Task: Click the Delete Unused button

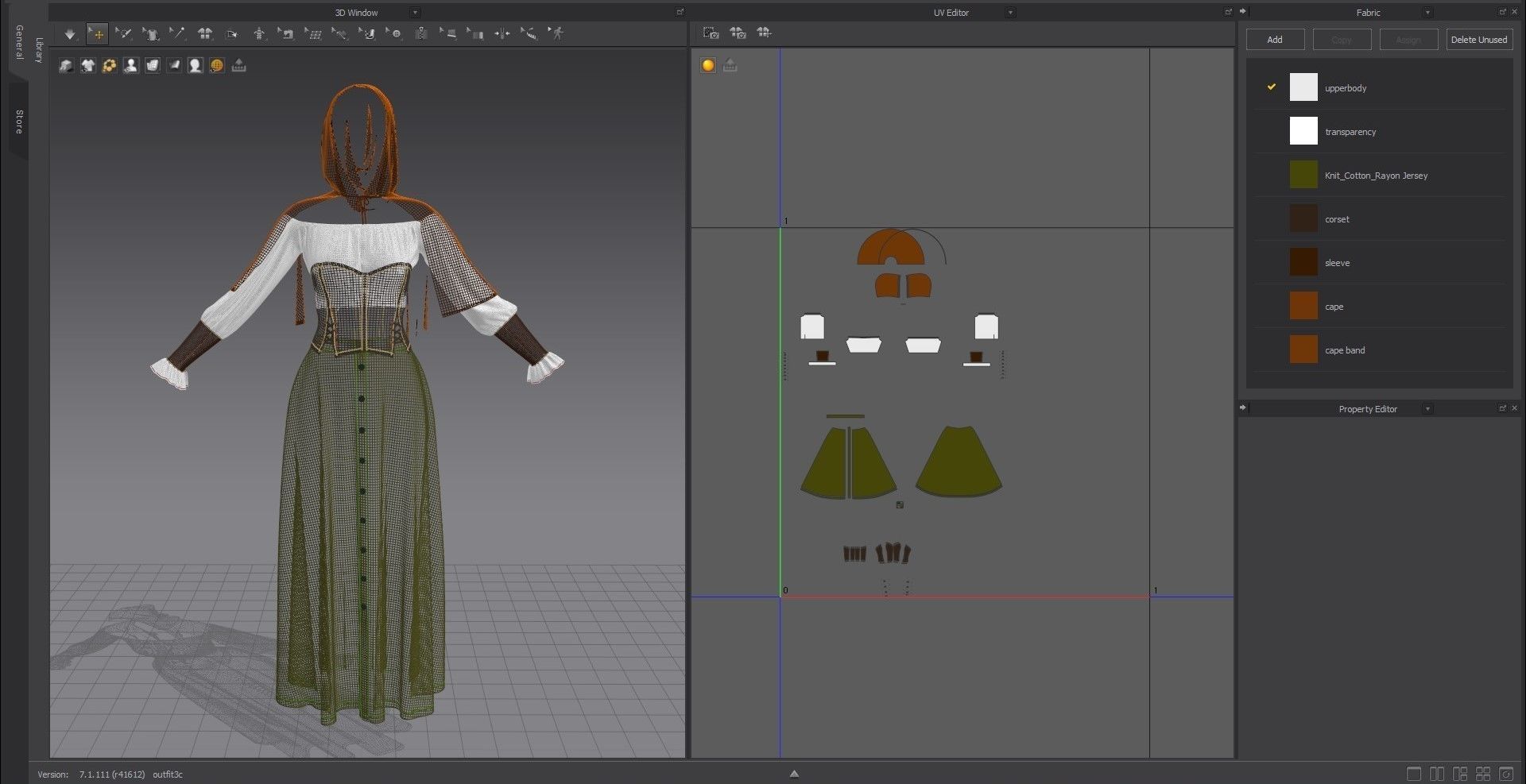Action: point(1478,40)
